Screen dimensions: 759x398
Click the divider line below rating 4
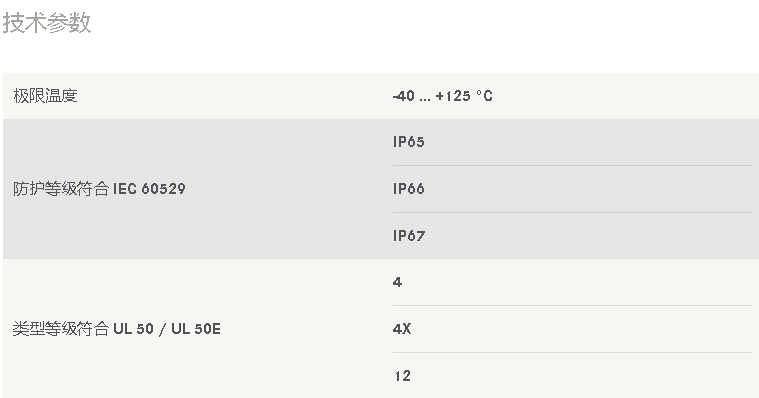click(x=572, y=306)
